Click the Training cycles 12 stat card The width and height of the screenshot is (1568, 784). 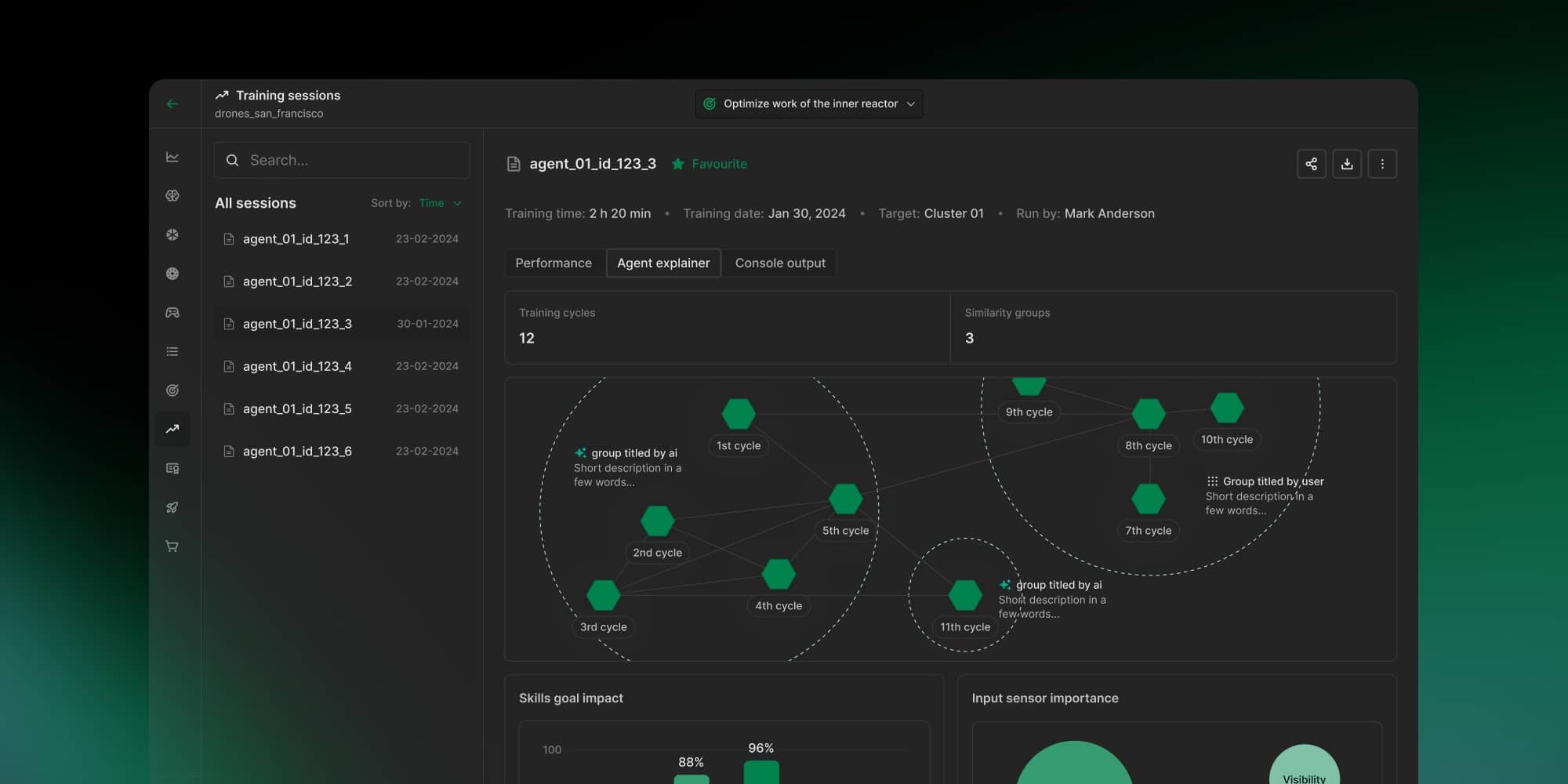click(x=728, y=328)
